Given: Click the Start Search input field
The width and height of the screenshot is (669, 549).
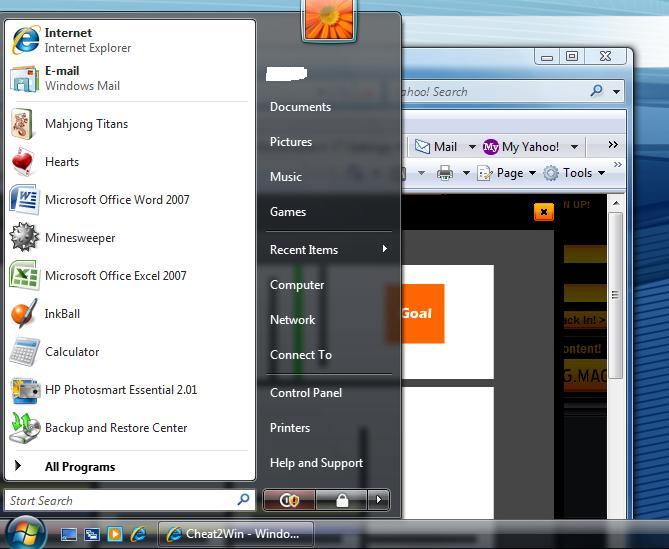Looking at the screenshot, I should (x=120, y=500).
